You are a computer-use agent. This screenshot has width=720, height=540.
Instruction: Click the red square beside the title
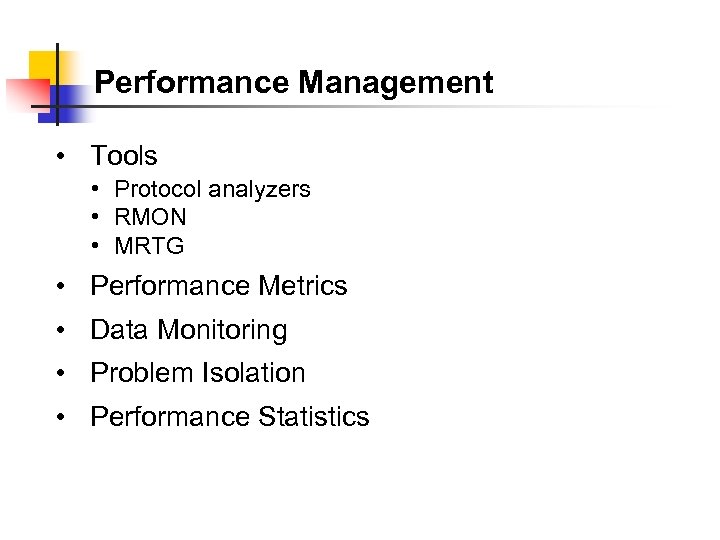tap(20, 93)
